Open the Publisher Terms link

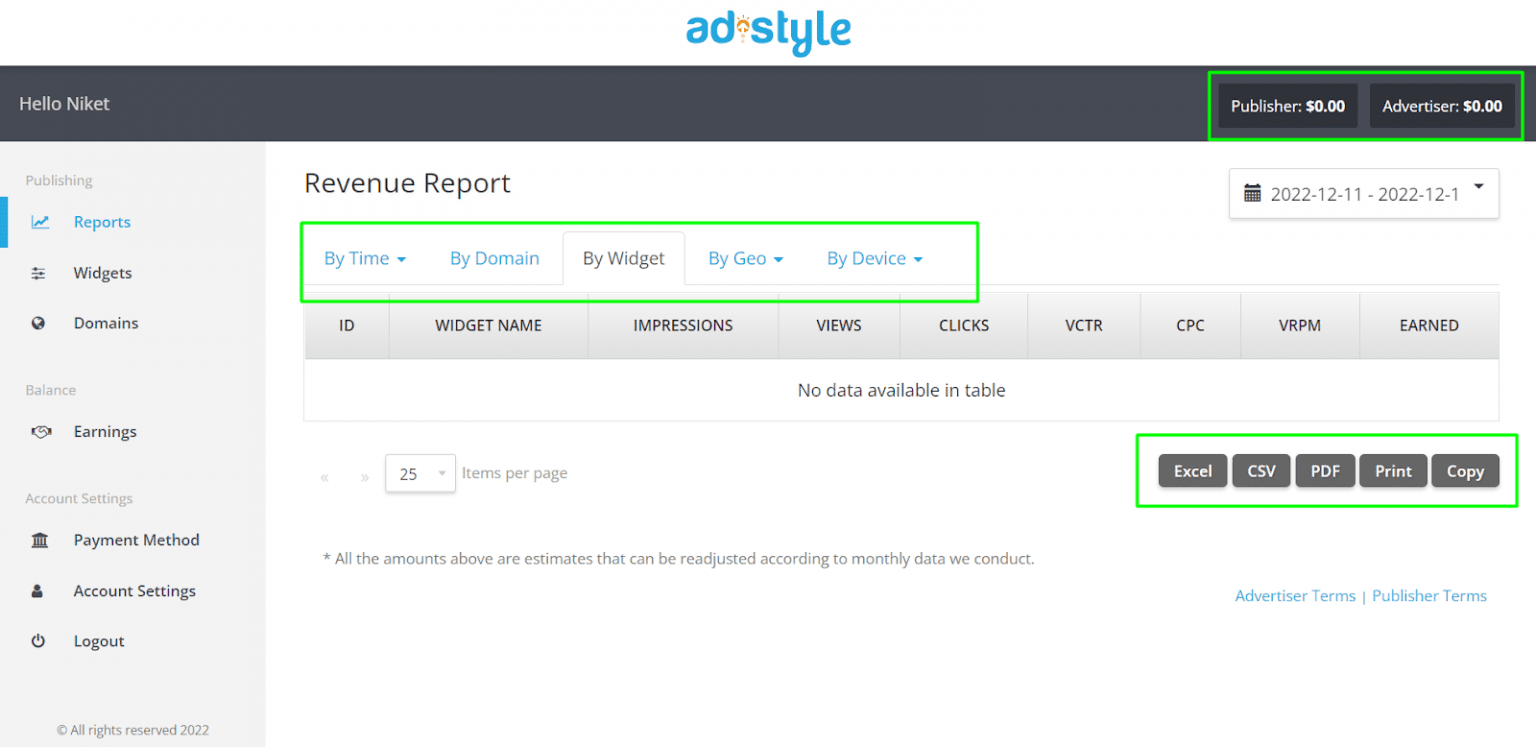click(x=1429, y=595)
